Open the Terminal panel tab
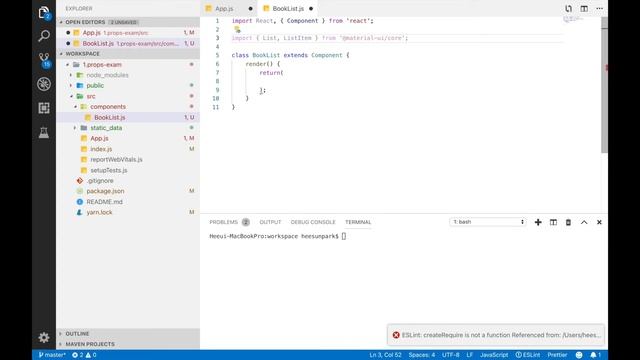The height and width of the screenshot is (360, 640). click(358, 222)
